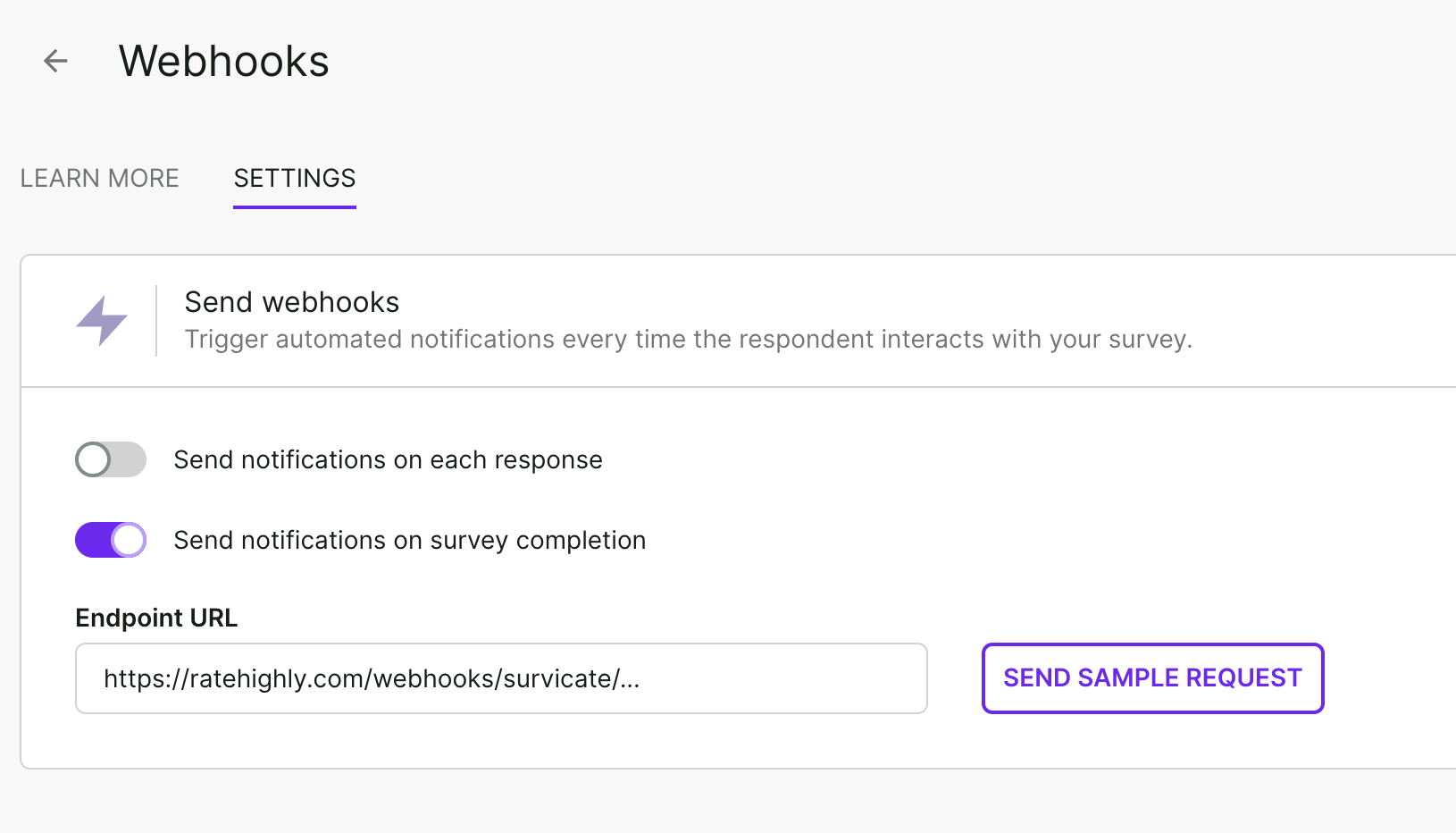Click the 'Endpoint URL' field label
The width and height of the screenshot is (1456, 833).
coord(156,618)
